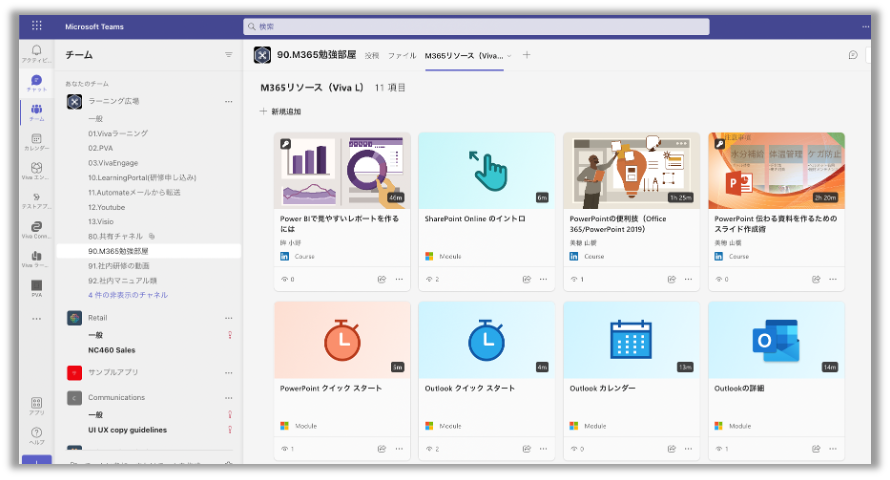This screenshot has height=480, width=890.
Task: Open the PowerPoint クイック スタート title
Action: 331,388
